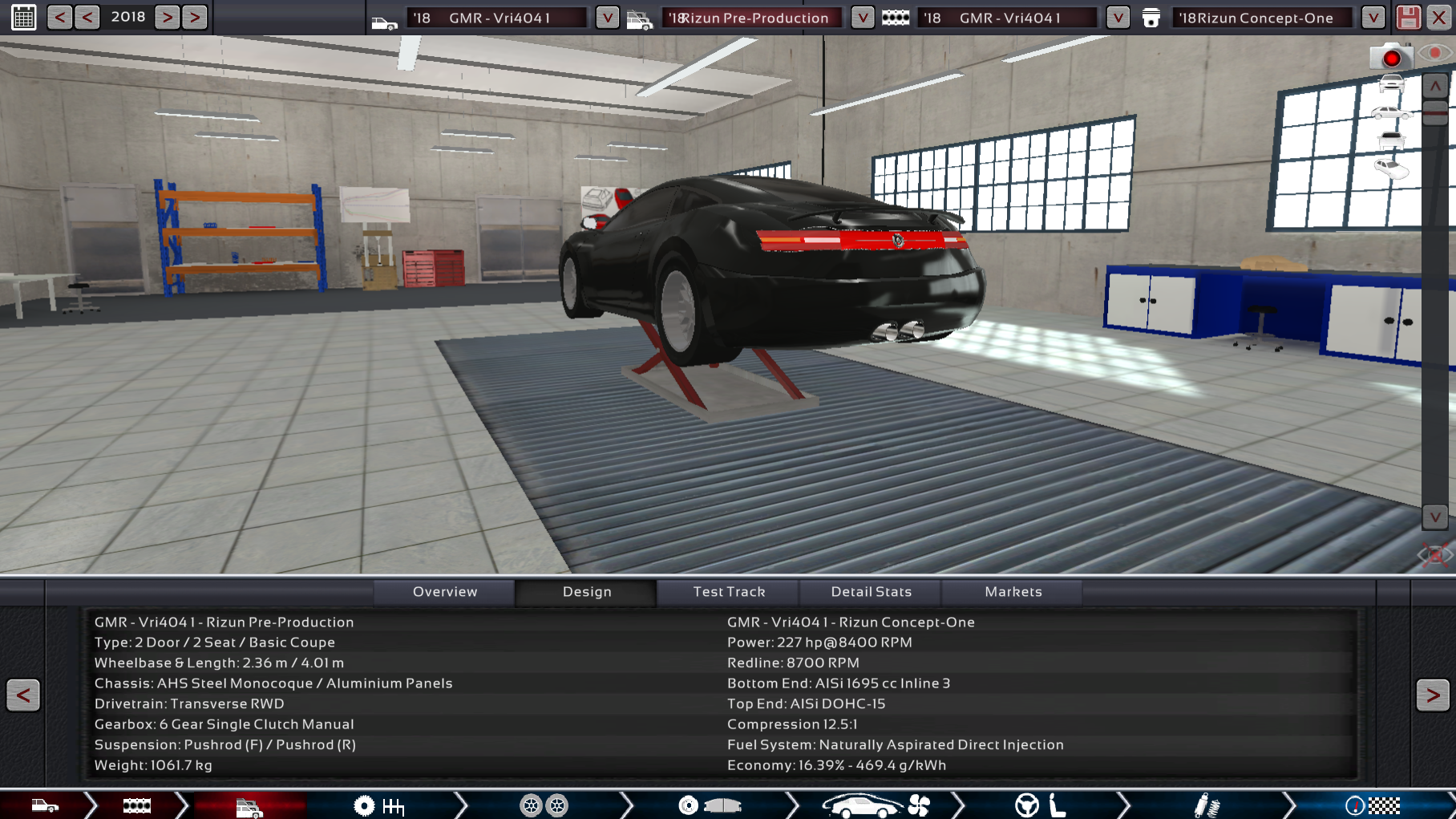
Task: Switch to side profile camera view
Action: (1391, 112)
